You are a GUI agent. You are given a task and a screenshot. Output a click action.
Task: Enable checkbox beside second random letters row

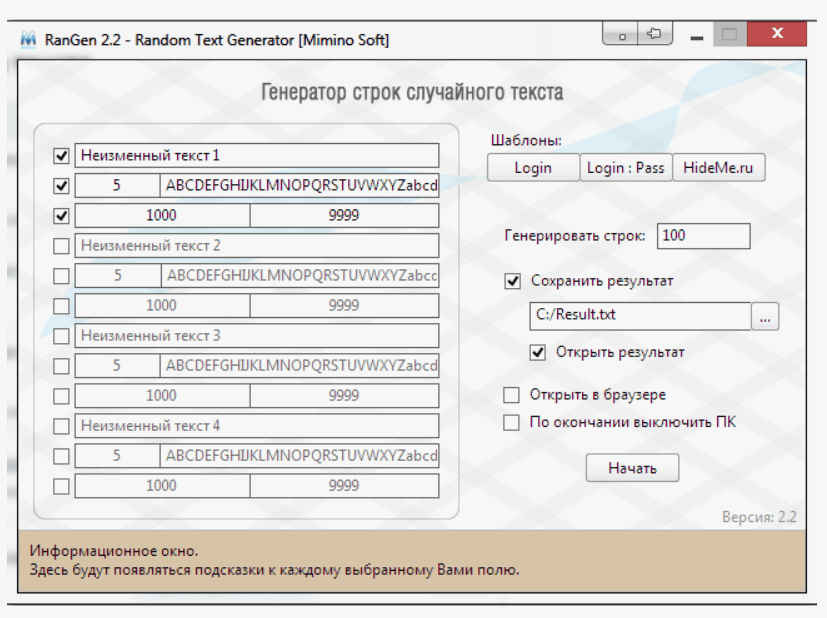pos(61,275)
